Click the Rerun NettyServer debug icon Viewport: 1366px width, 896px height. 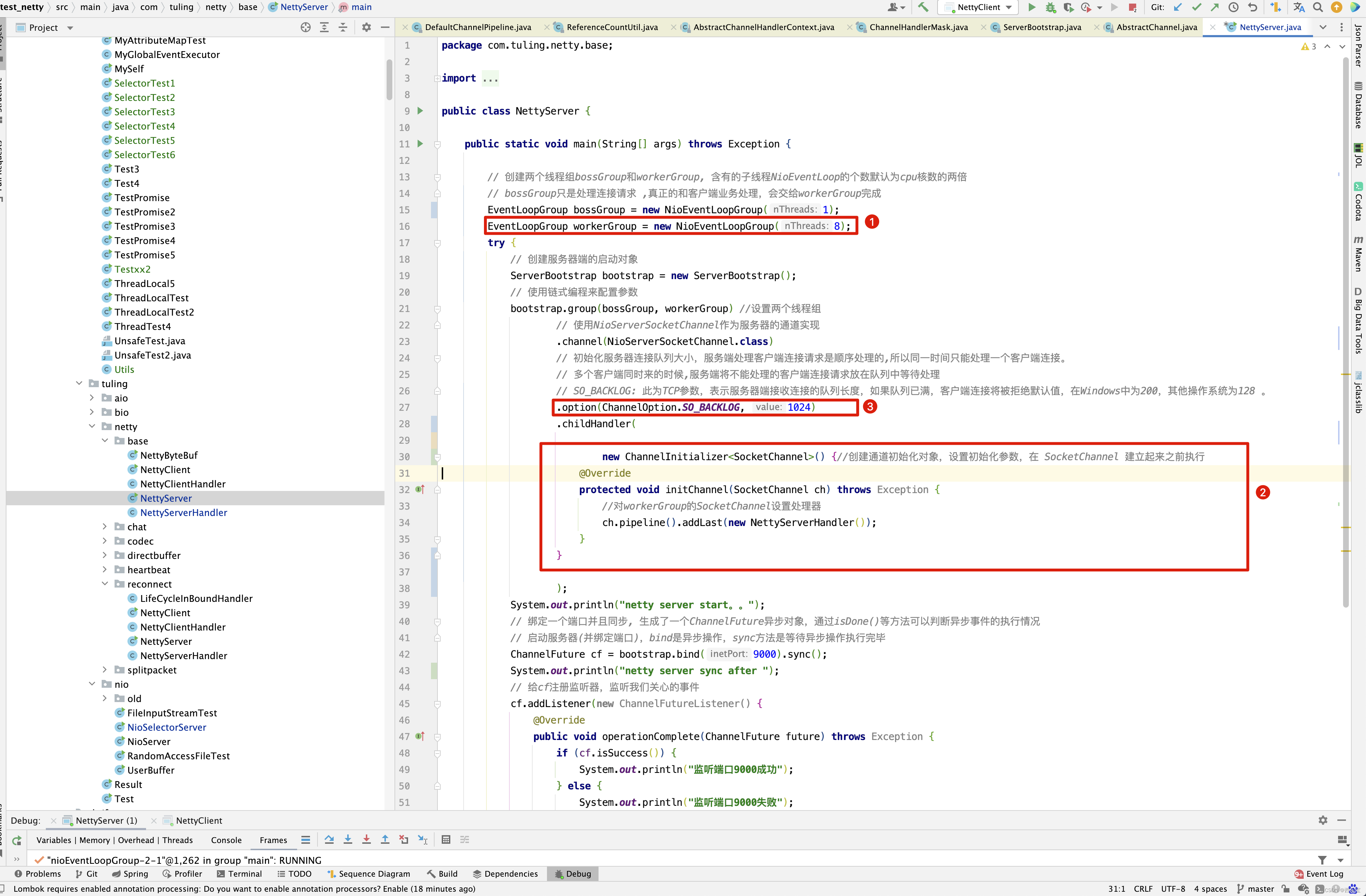tap(16, 841)
